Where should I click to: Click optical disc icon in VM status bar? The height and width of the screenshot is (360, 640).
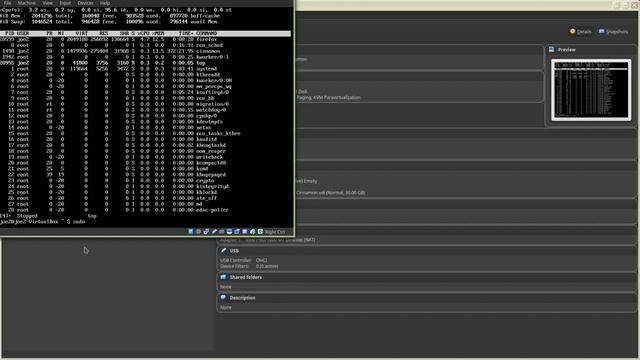(198, 231)
